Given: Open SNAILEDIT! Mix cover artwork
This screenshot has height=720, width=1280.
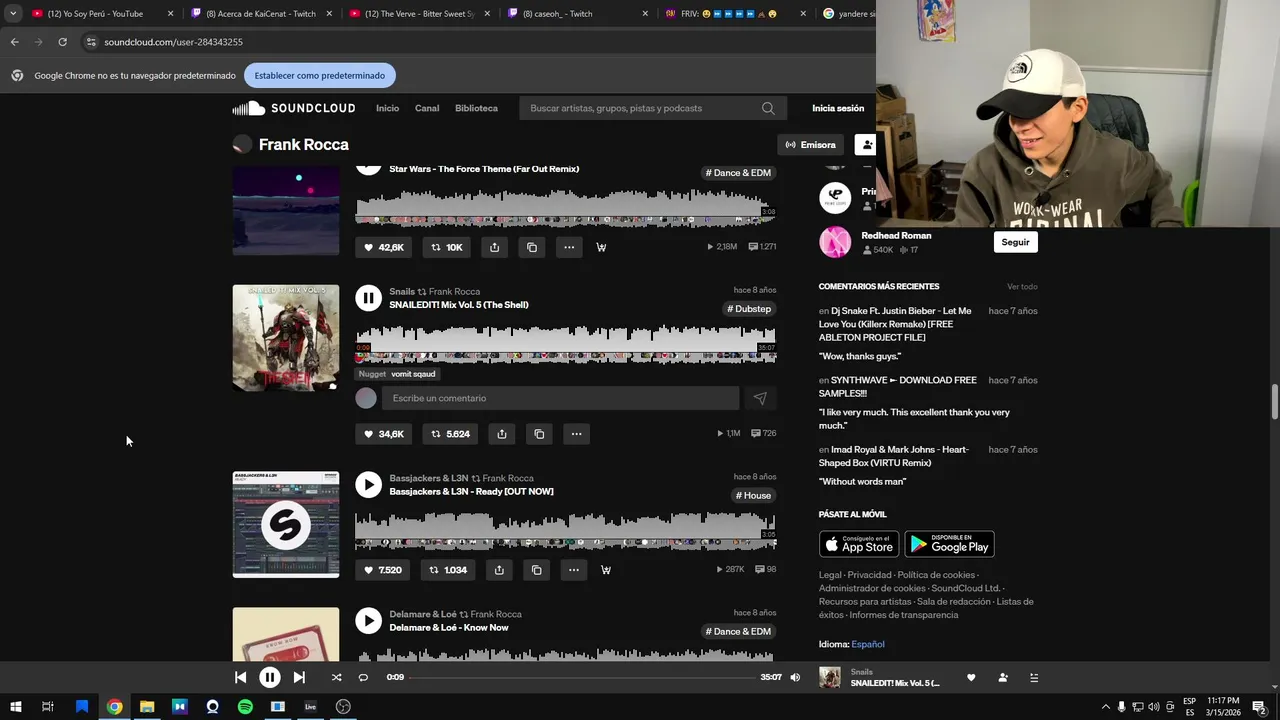Looking at the screenshot, I should pyautogui.click(x=286, y=338).
